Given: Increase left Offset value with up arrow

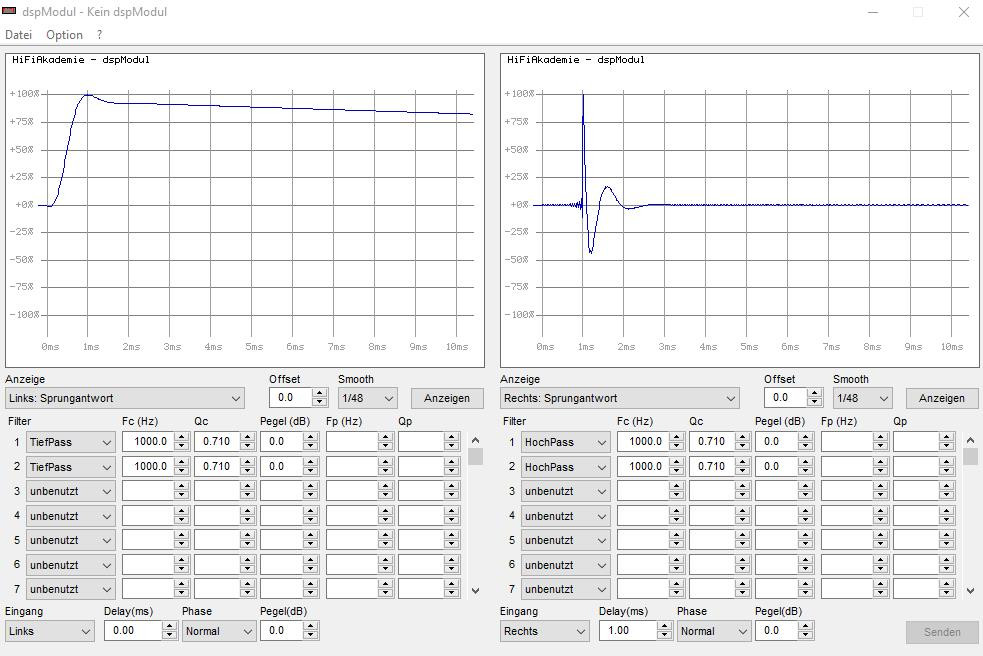Looking at the screenshot, I should point(319,393).
